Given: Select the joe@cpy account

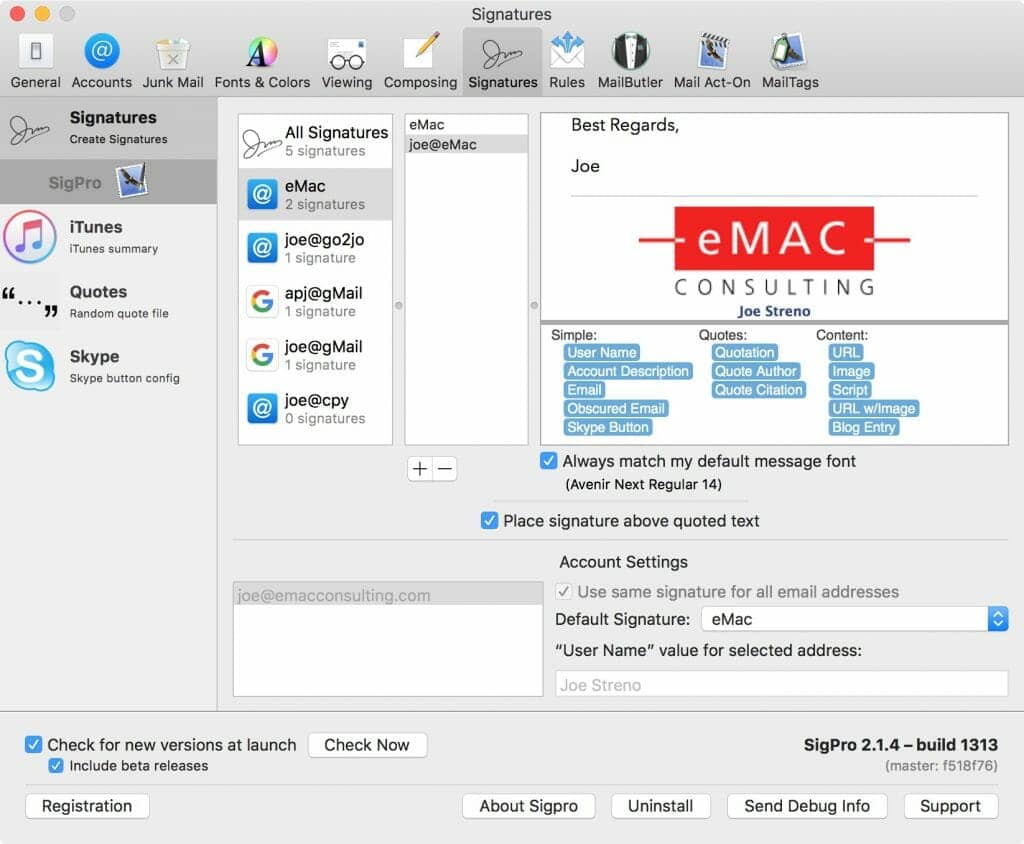Looking at the screenshot, I should point(315,409).
